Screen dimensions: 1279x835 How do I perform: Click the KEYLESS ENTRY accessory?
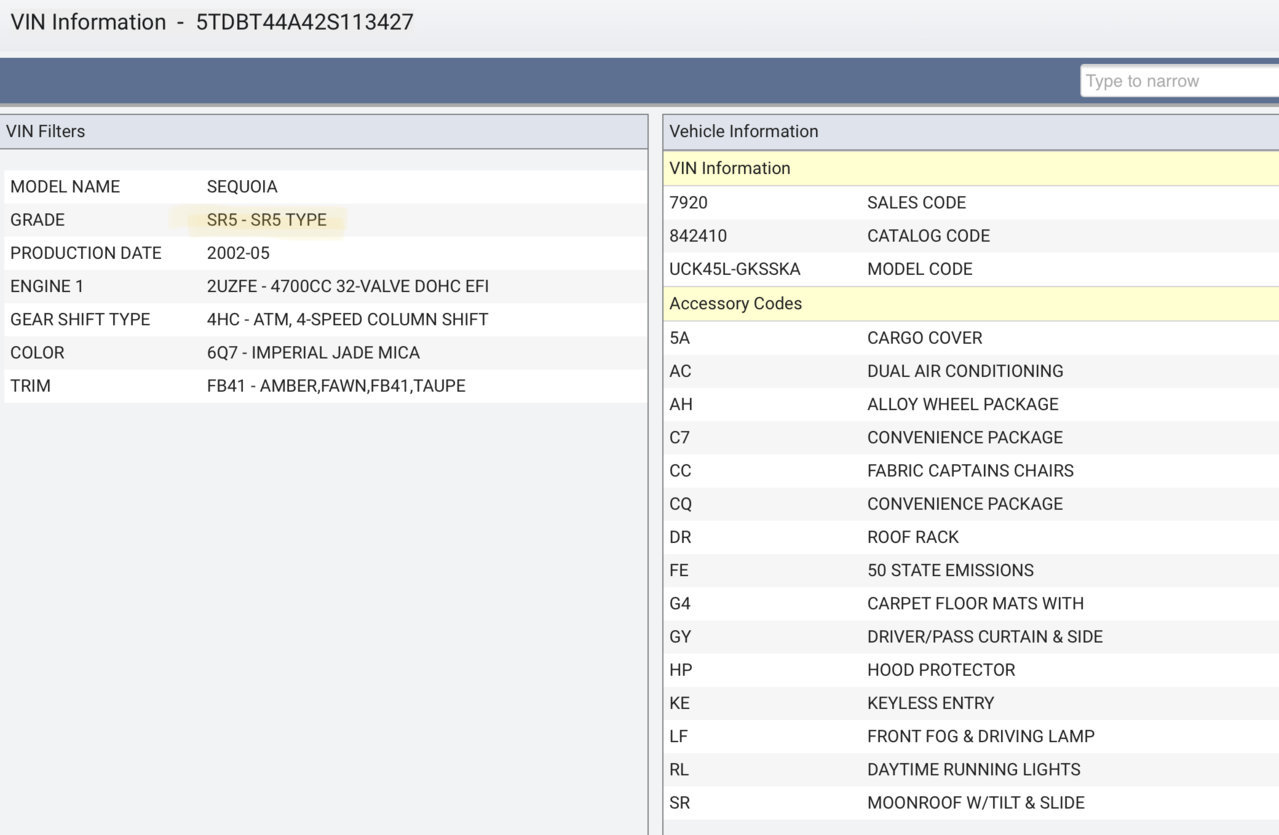(x=931, y=701)
